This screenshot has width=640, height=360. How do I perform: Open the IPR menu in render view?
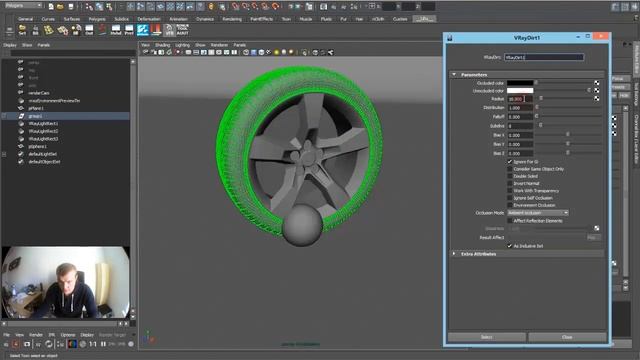pyautogui.click(x=52, y=335)
